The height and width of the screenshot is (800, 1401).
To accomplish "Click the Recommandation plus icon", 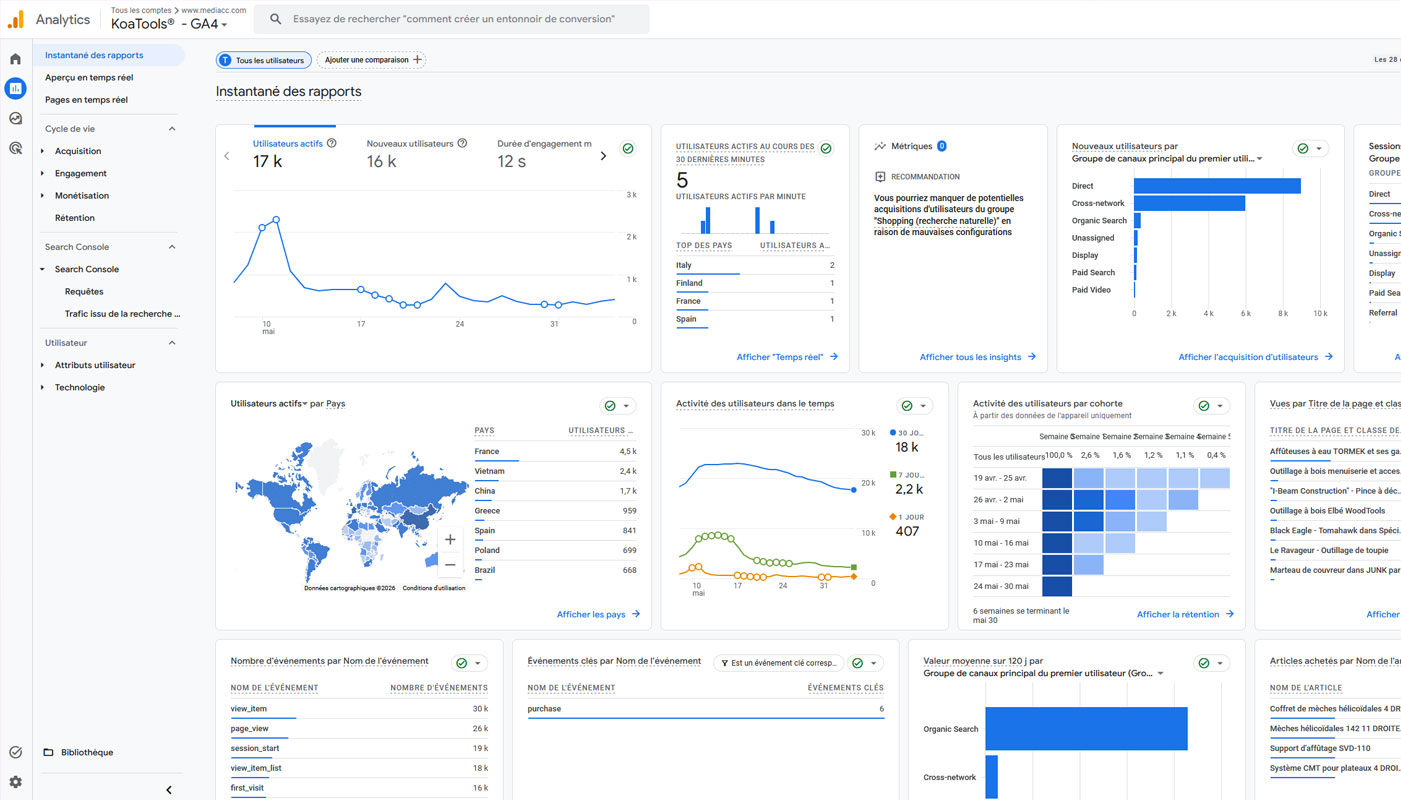I will pyautogui.click(x=880, y=177).
